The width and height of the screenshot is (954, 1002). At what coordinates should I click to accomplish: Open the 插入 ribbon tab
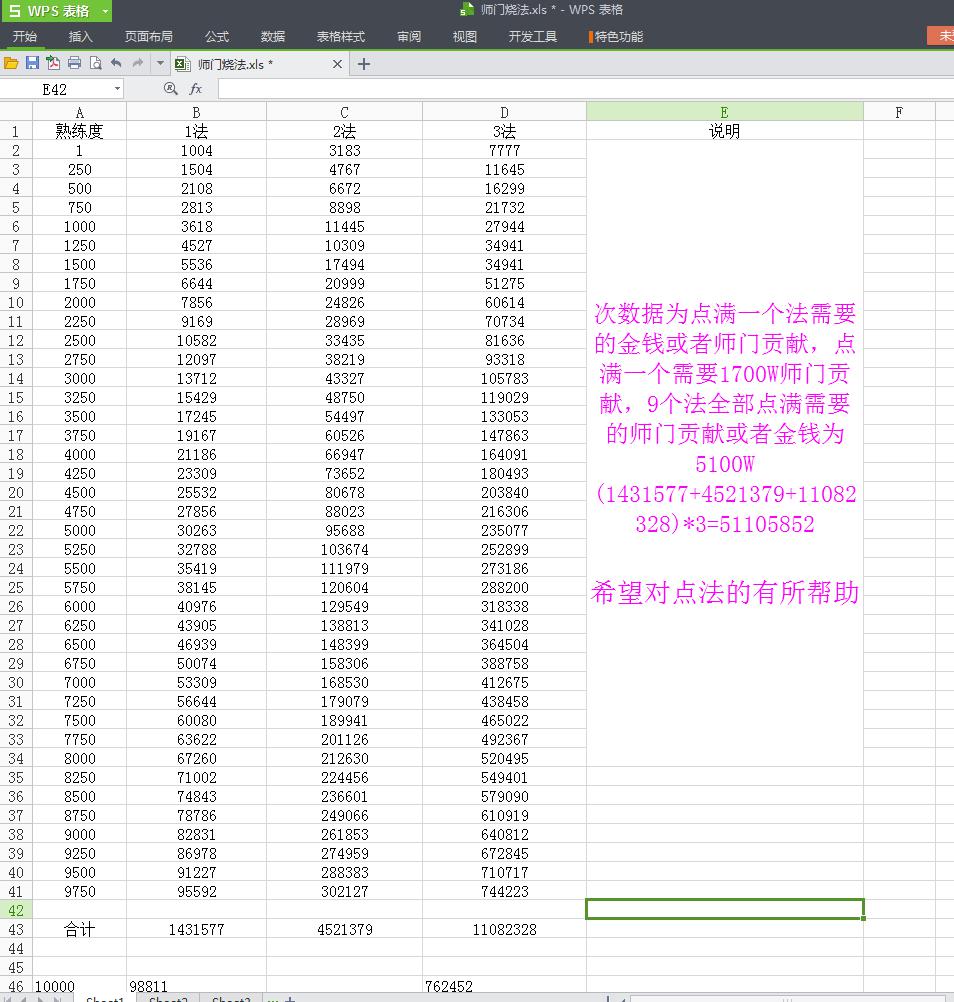pyautogui.click(x=80, y=36)
